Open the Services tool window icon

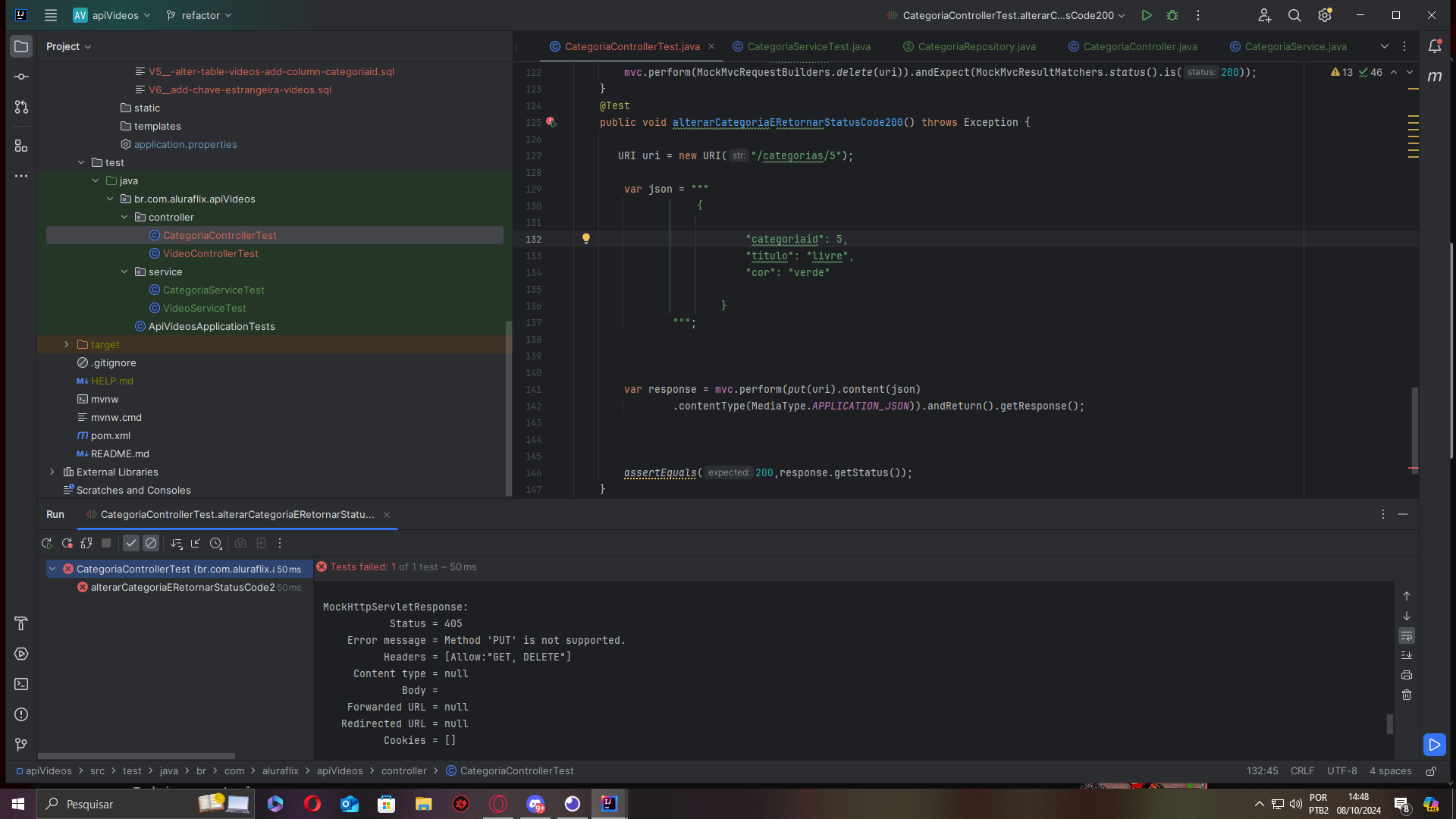[21, 654]
